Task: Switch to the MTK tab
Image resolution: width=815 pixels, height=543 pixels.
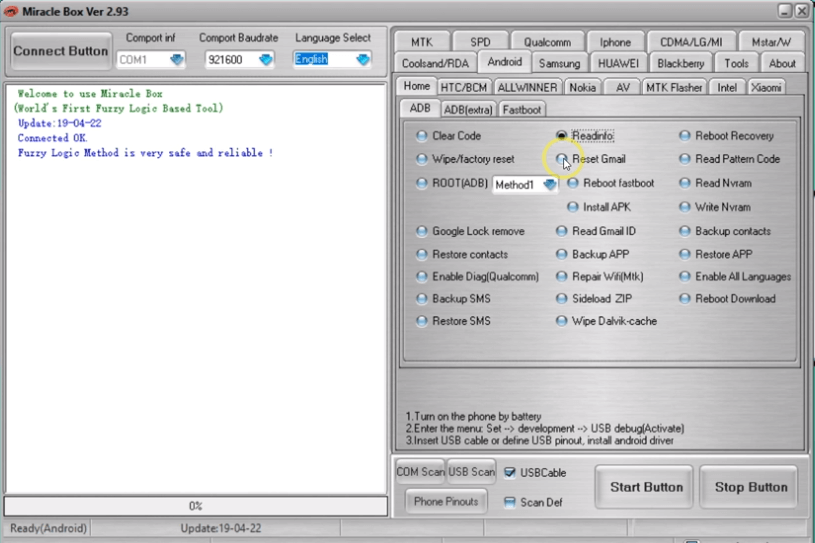Action: 422,42
